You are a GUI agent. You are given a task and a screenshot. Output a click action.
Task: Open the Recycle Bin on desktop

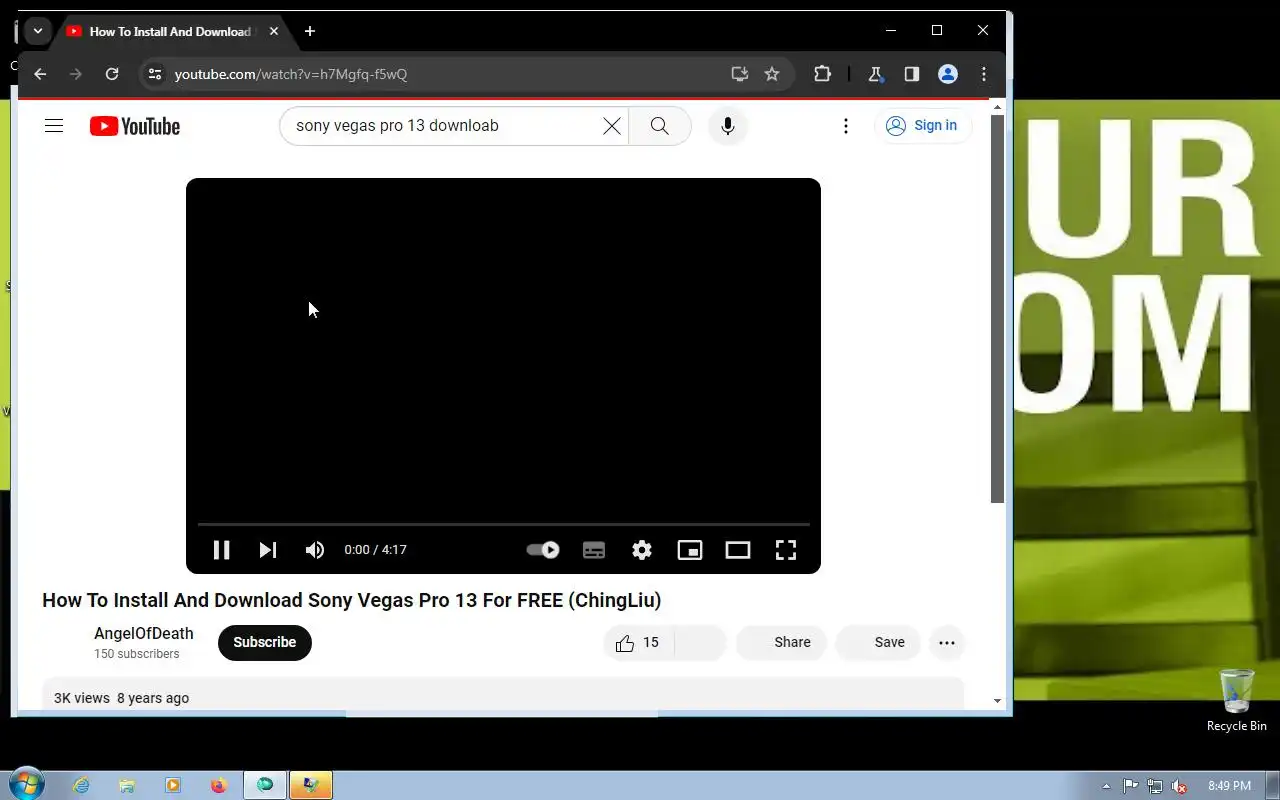[1237, 700]
